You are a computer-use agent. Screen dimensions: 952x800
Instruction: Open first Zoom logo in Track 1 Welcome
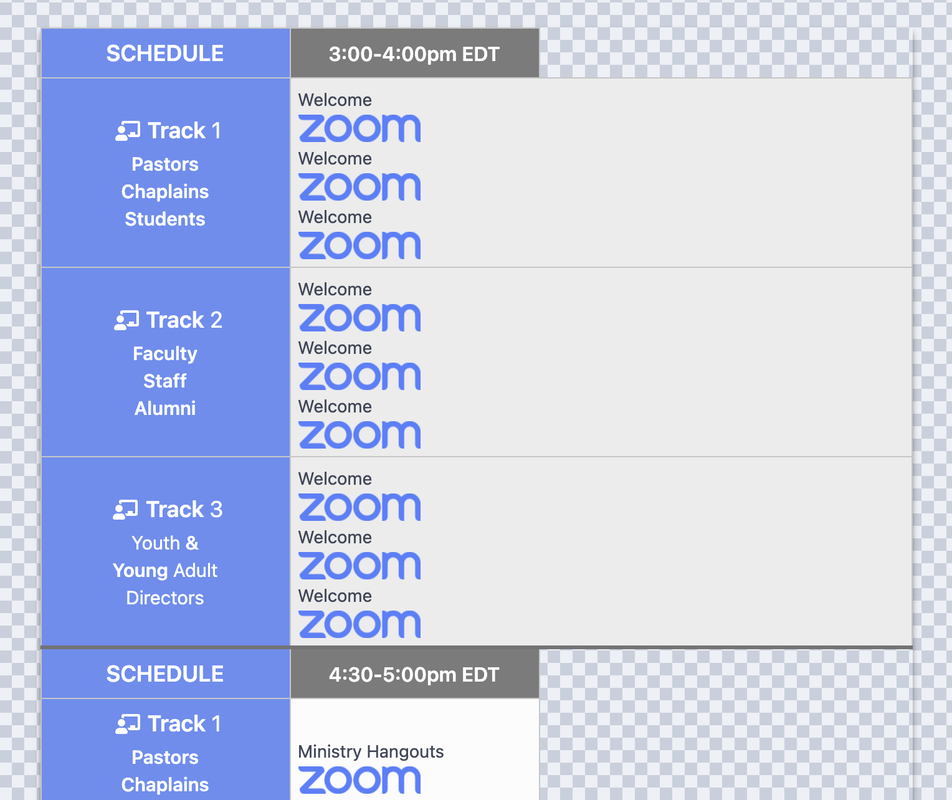coord(359,128)
